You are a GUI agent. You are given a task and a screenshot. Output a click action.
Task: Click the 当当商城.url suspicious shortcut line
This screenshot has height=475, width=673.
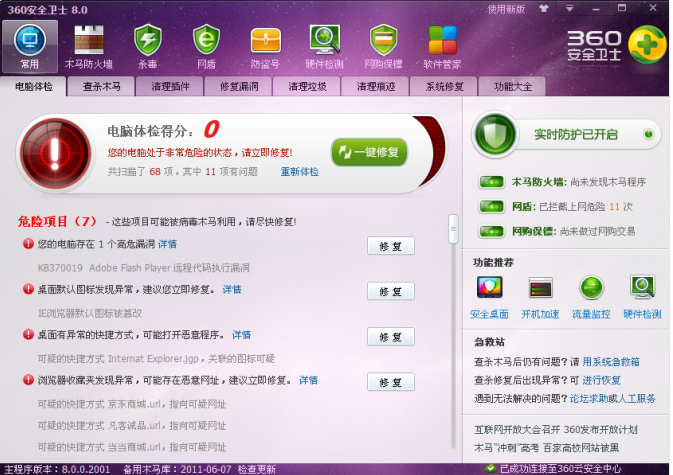click(x=132, y=447)
